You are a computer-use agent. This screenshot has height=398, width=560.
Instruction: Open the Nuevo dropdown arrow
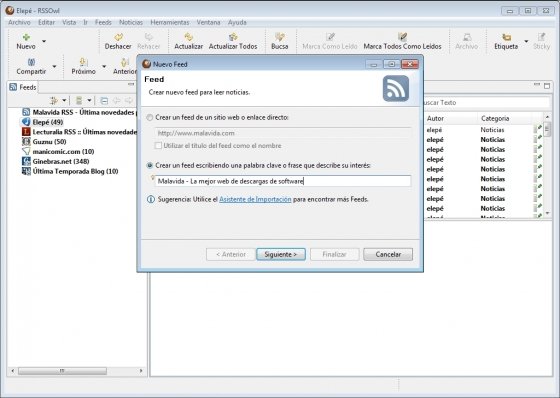point(44,41)
